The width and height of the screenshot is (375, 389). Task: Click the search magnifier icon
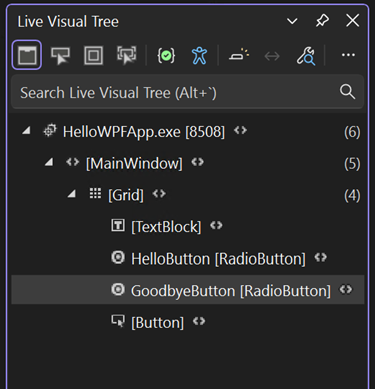[x=347, y=92]
